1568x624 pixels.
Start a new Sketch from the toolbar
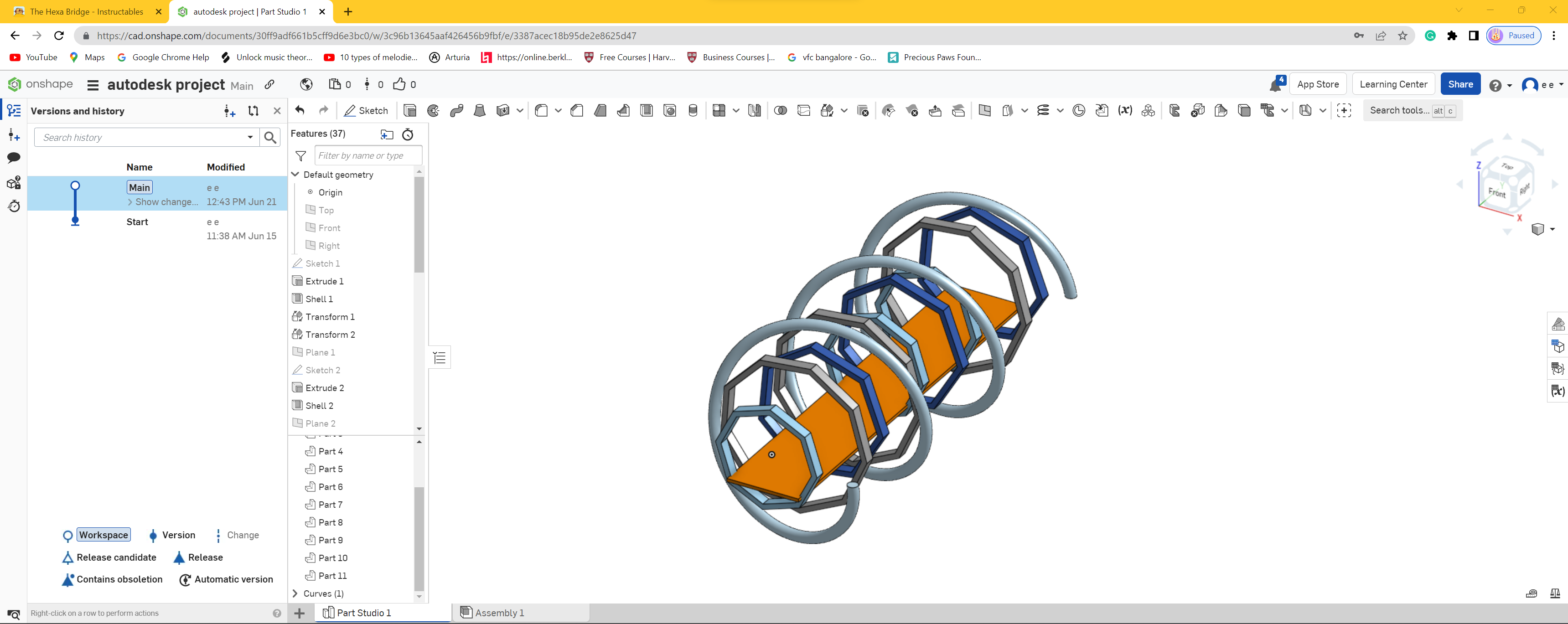point(366,110)
